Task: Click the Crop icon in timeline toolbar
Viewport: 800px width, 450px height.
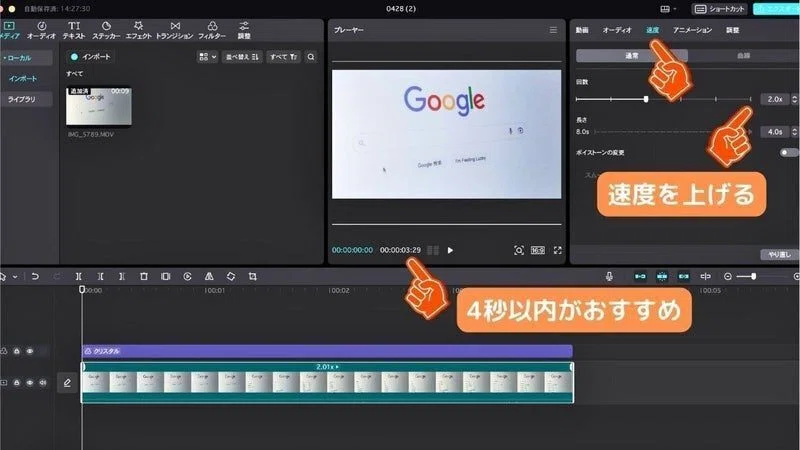Action: pyautogui.click(x=253, y=276)
